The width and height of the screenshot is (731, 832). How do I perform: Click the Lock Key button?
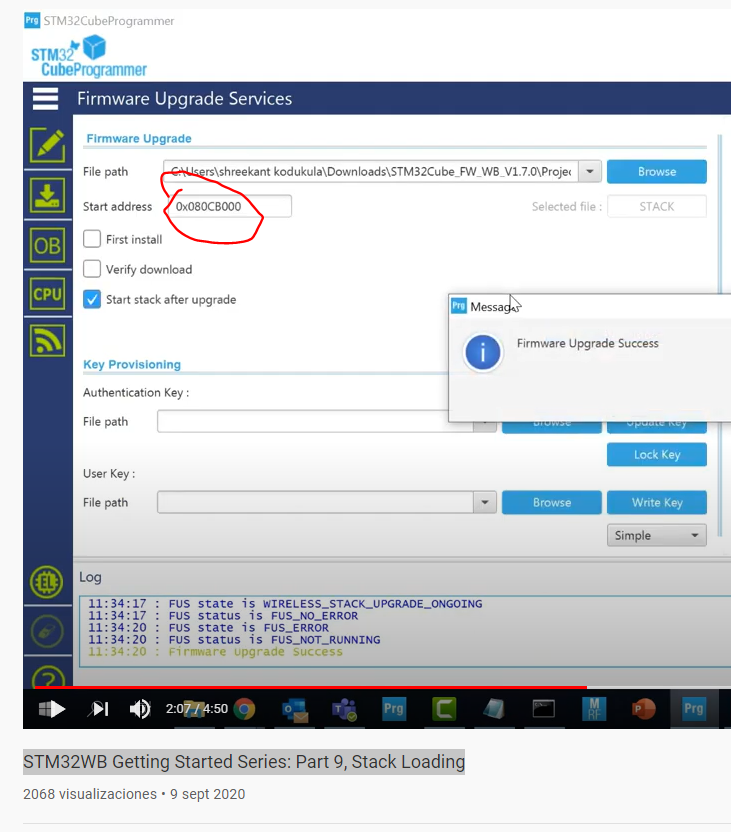[657, 455]
